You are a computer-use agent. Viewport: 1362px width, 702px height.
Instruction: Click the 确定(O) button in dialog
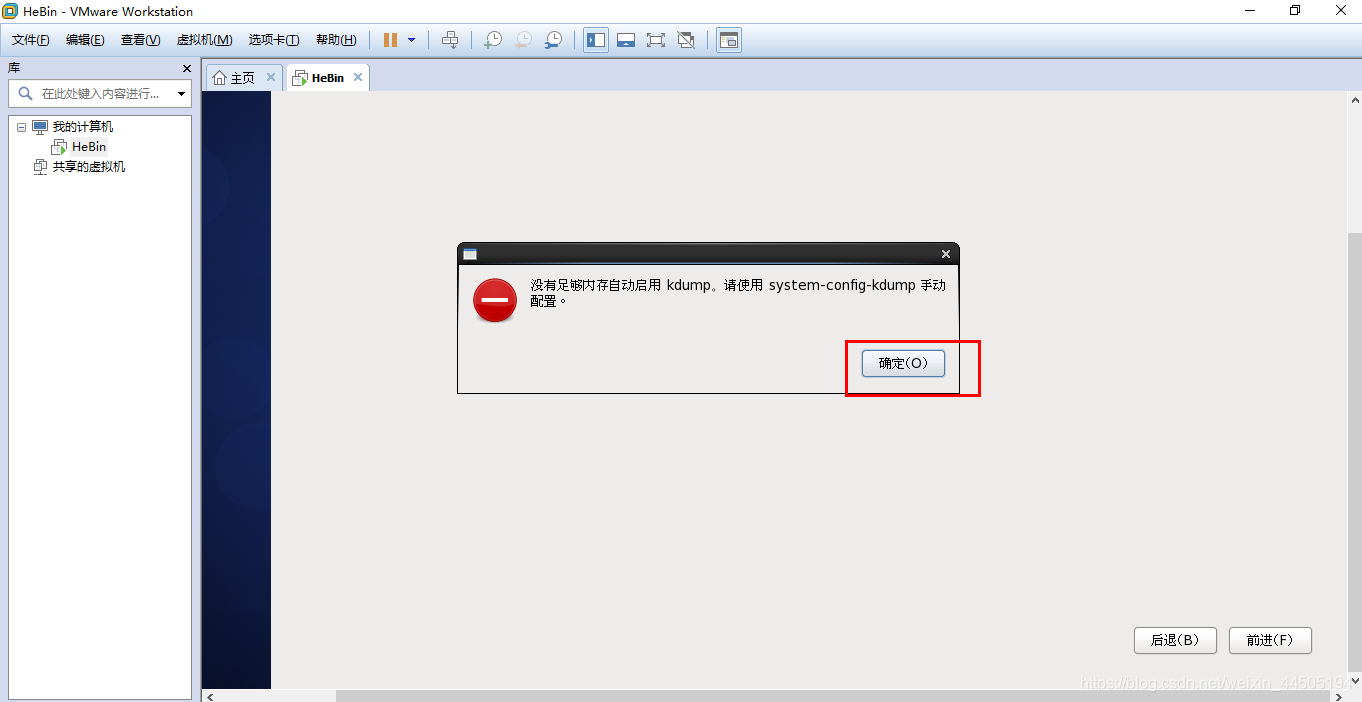[903, 363]
